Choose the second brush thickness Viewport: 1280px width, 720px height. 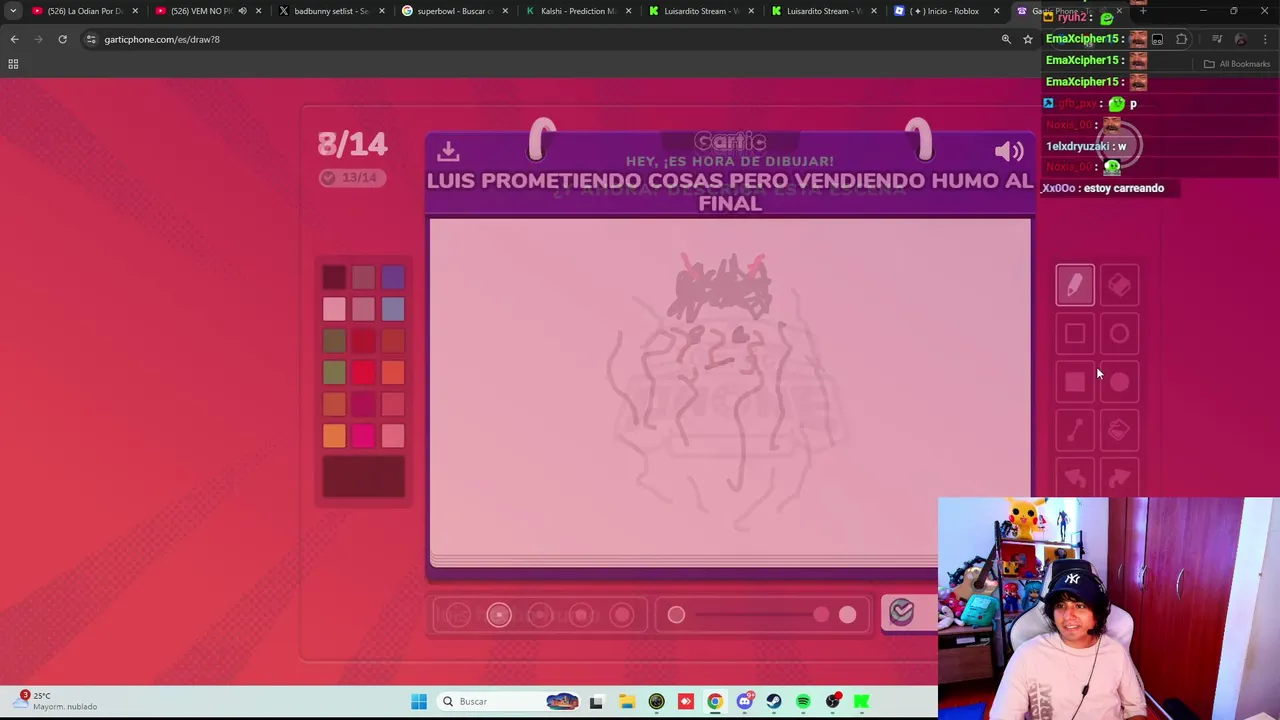tap(499, 615)
